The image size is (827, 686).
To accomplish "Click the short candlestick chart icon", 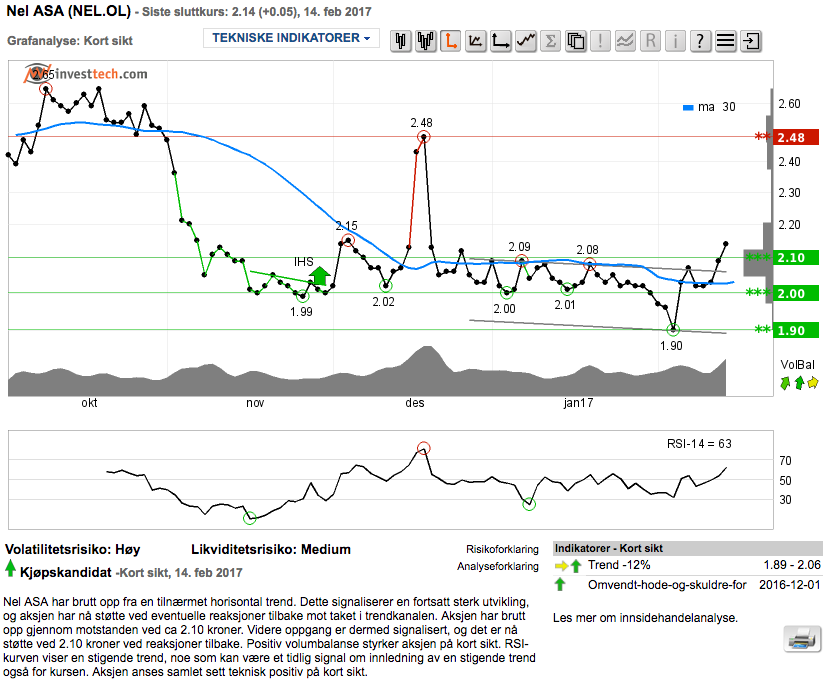I will (401, 41).
